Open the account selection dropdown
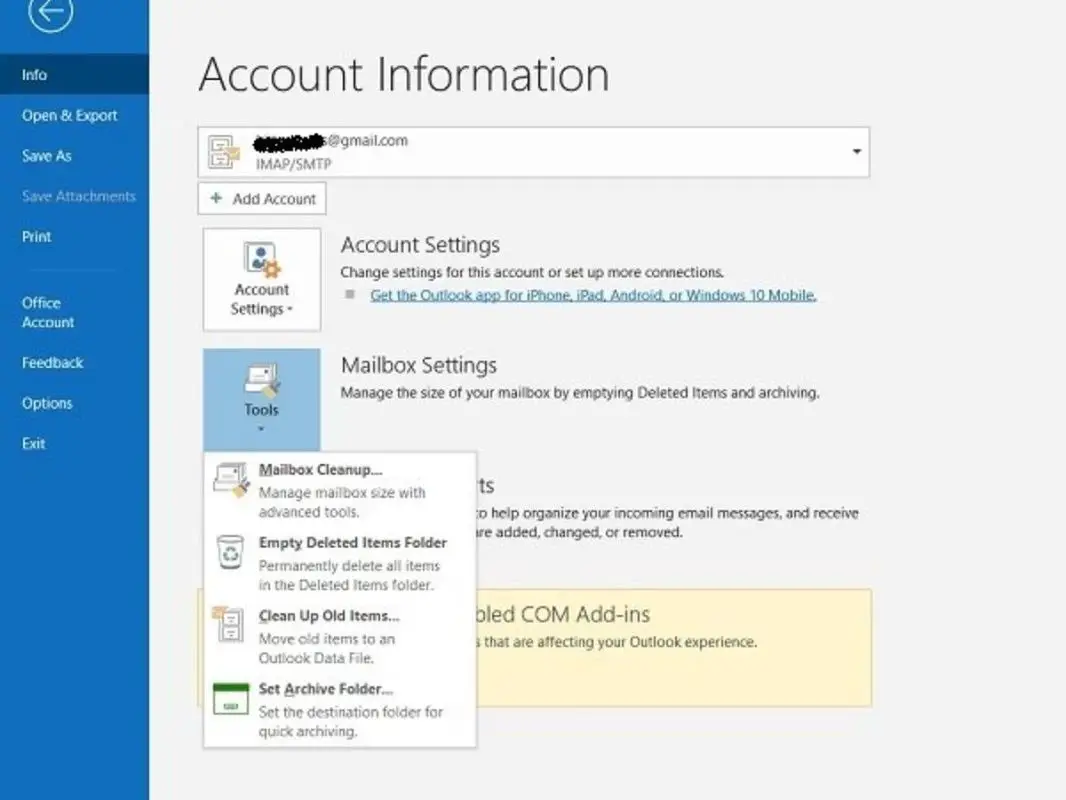This screenshot has height=800, width=1066. pos(856,151)
